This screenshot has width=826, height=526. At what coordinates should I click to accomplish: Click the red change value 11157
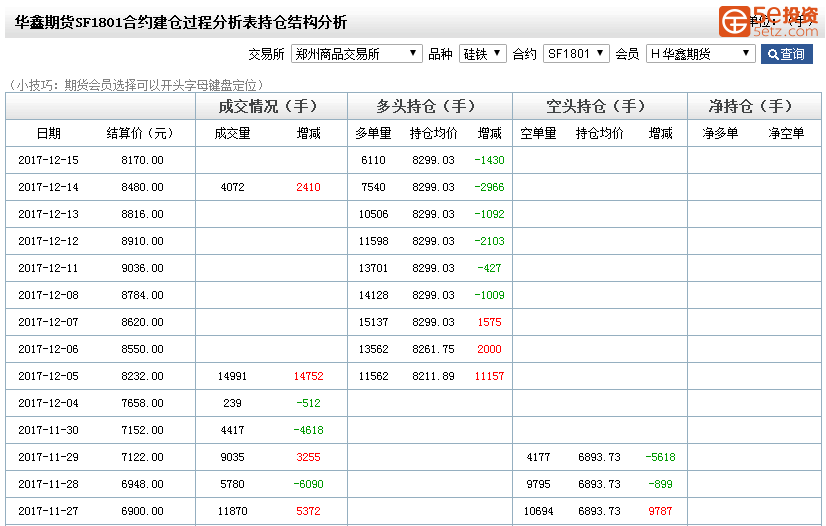click(489, 376)
